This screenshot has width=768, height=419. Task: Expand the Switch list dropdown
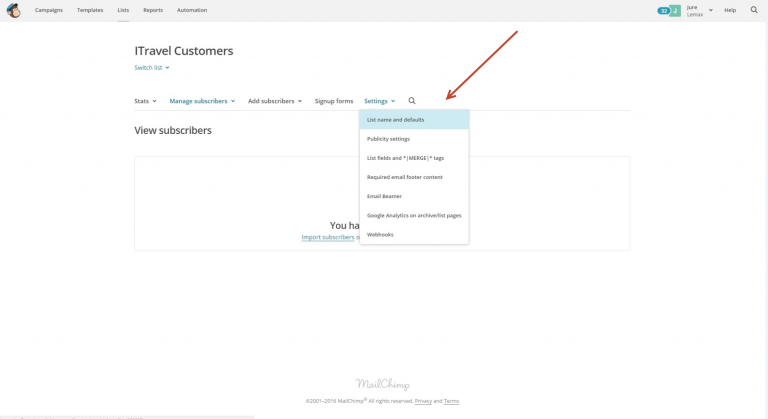point(152,68)
